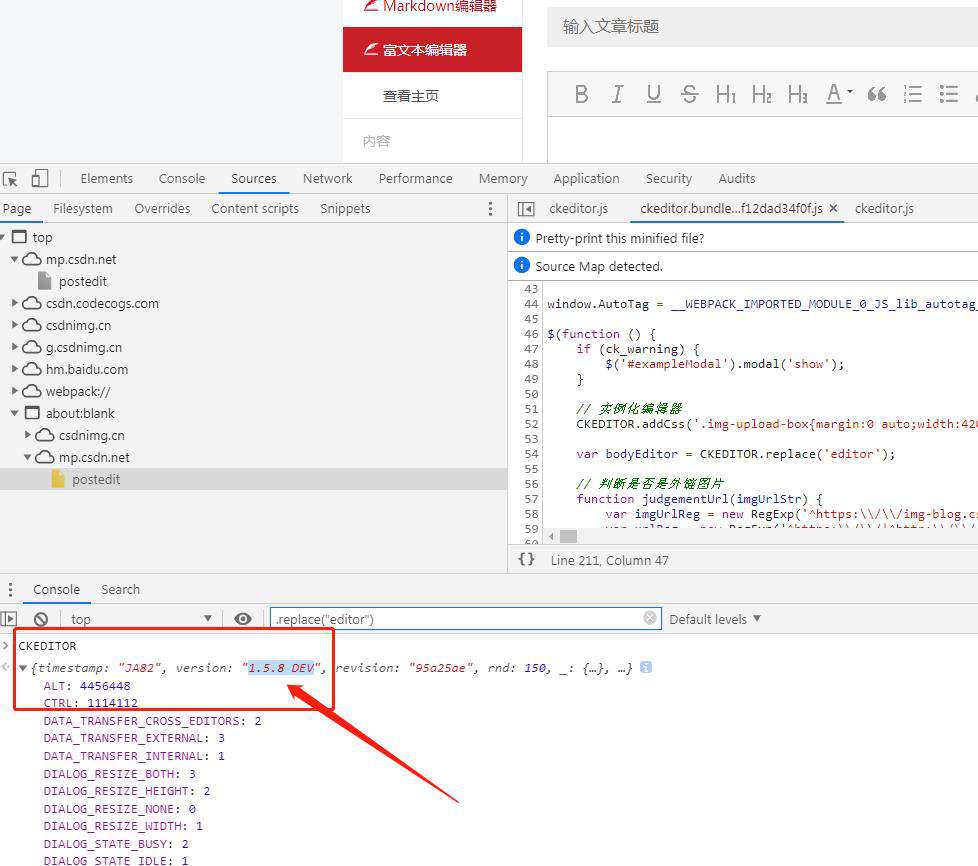Close ckeditor.bundle file tab
Image resolution: width=978 pixels, height=866 pixels.
833,208
